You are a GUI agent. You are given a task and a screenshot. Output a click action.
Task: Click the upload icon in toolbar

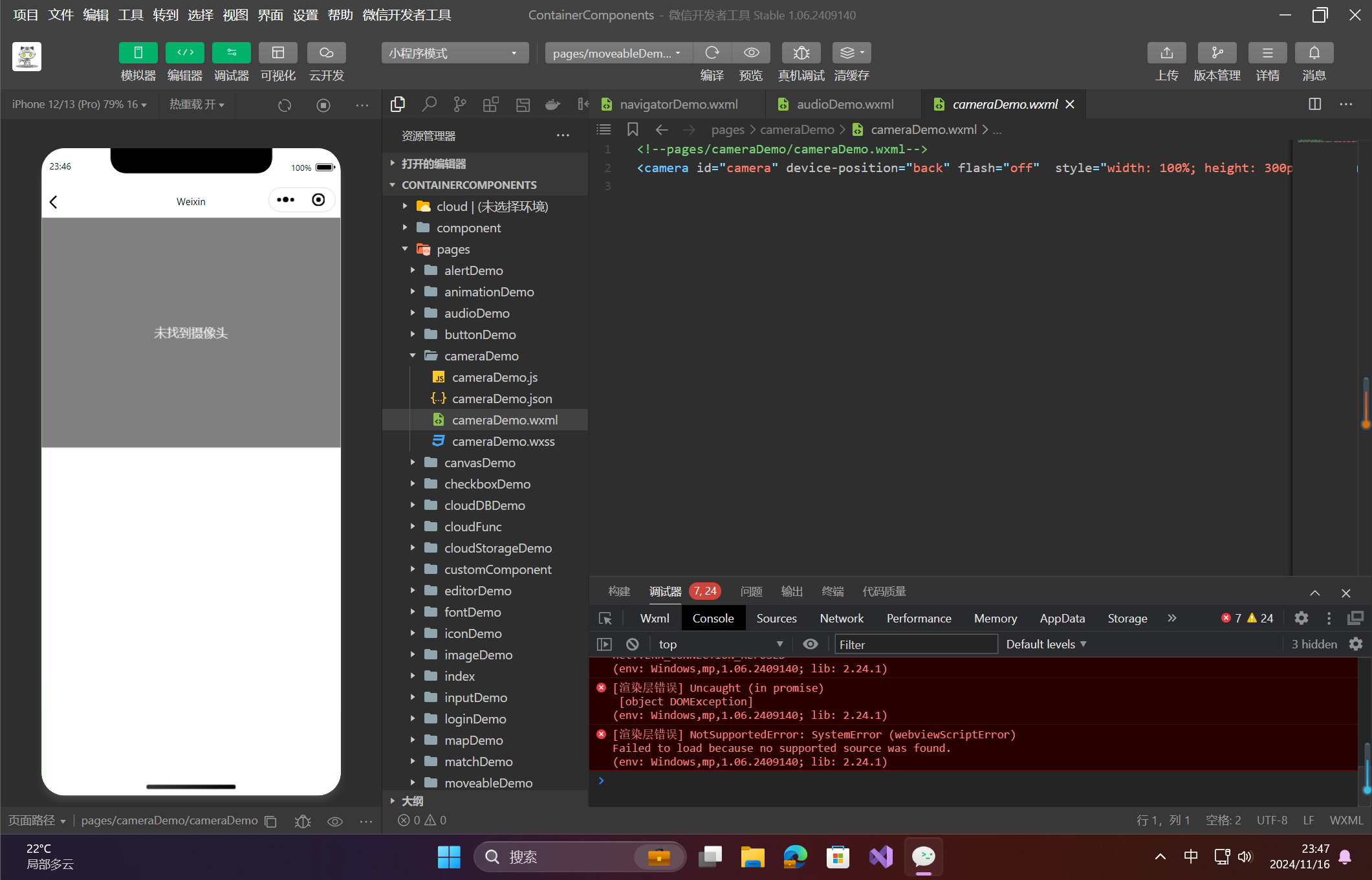[x=1166, y=53]
